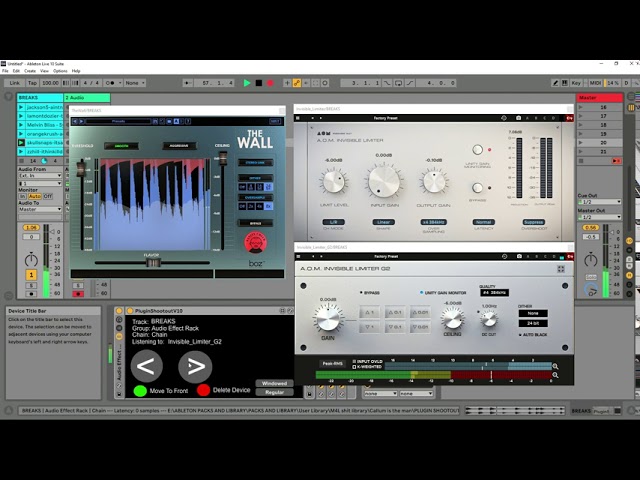Toggle the MIDI map mode button
The image size is (640, 480).
(x=595, y=83)
